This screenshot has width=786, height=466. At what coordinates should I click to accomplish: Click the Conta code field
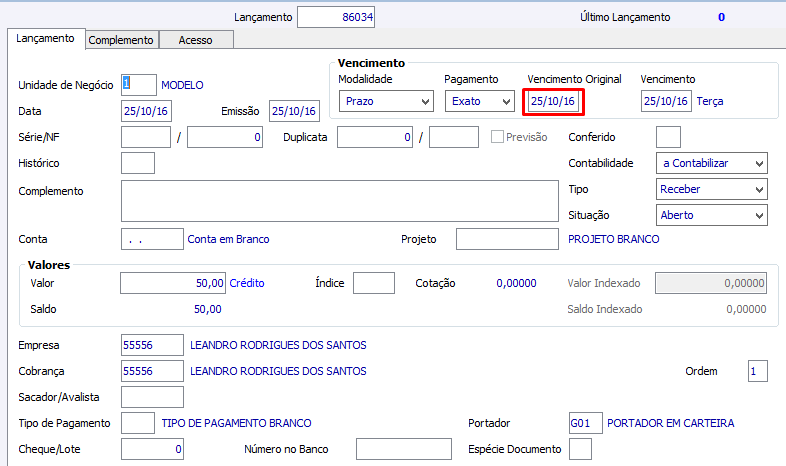(152, 239)
